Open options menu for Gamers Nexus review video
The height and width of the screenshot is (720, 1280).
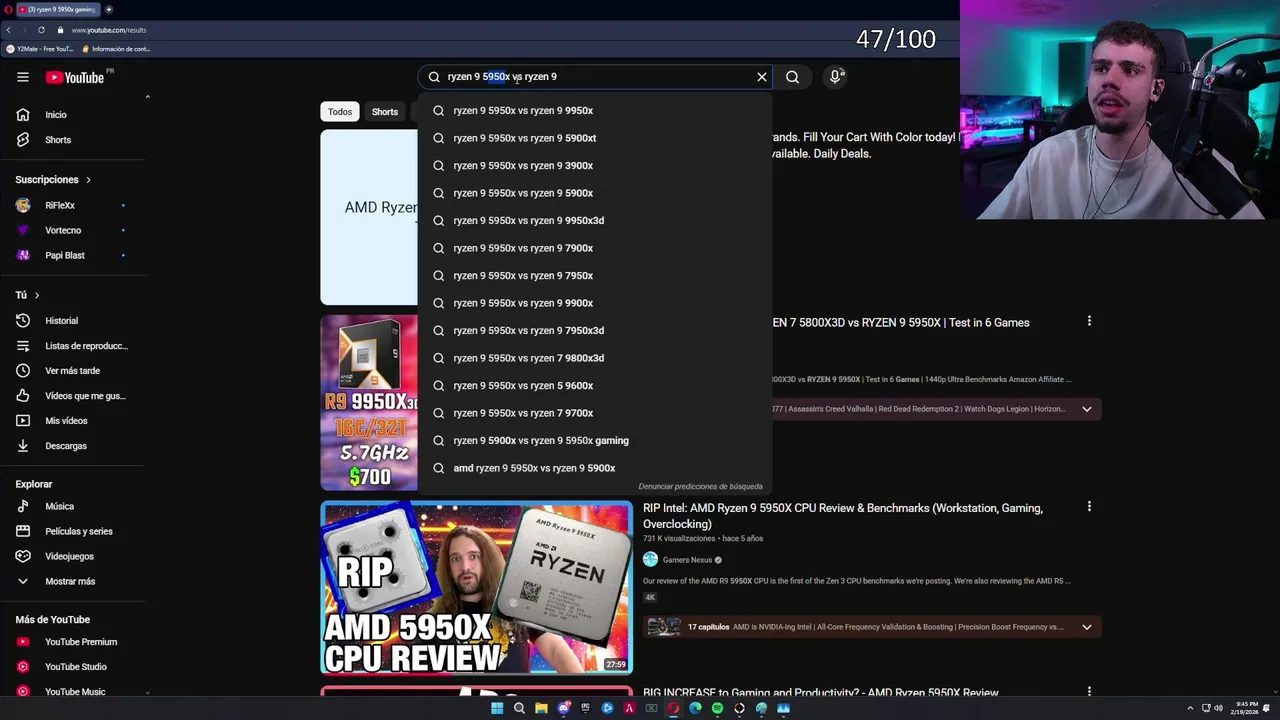tap(1089, 507)
